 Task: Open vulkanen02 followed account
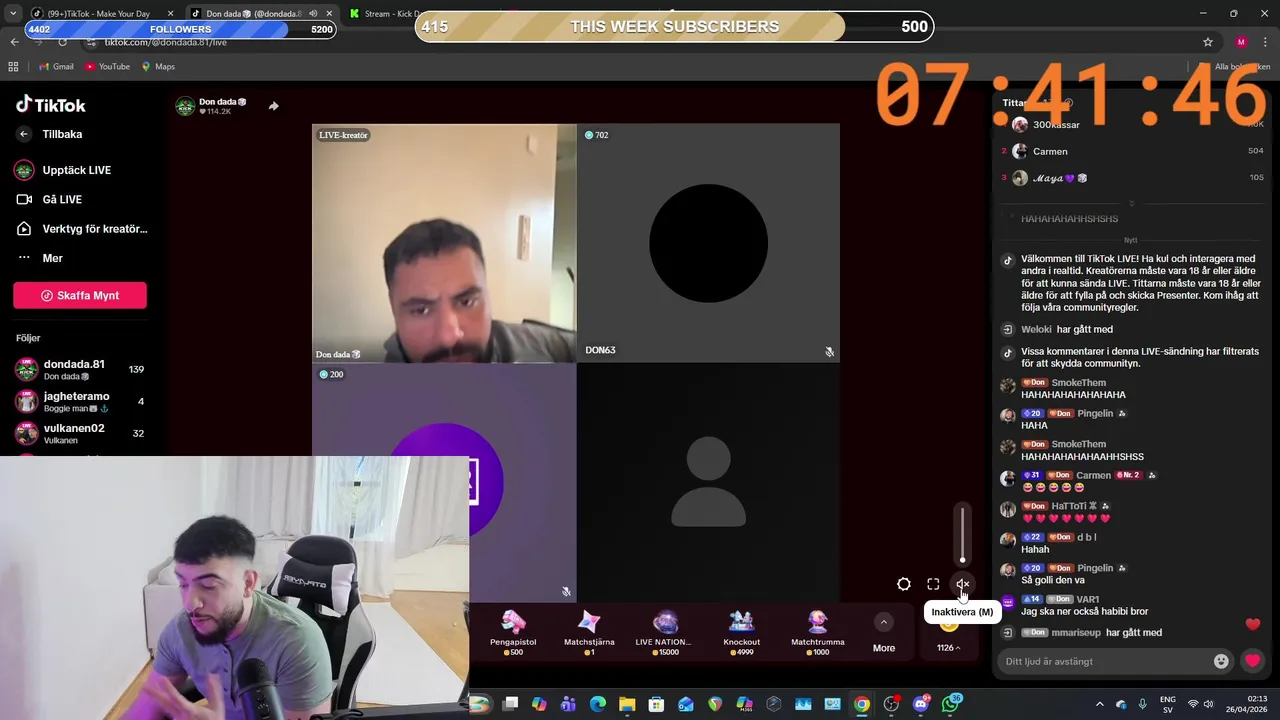coord(80,433)
